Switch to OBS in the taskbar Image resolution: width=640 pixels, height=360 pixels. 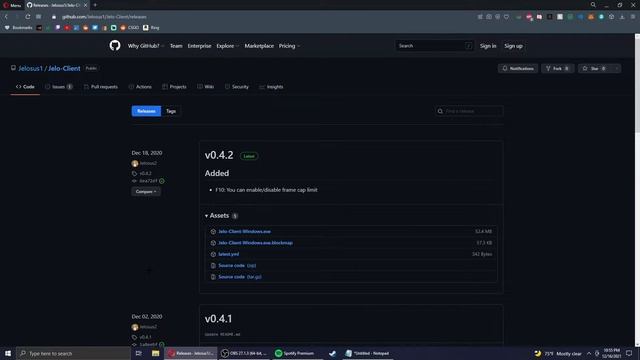(x=244, y=353)
